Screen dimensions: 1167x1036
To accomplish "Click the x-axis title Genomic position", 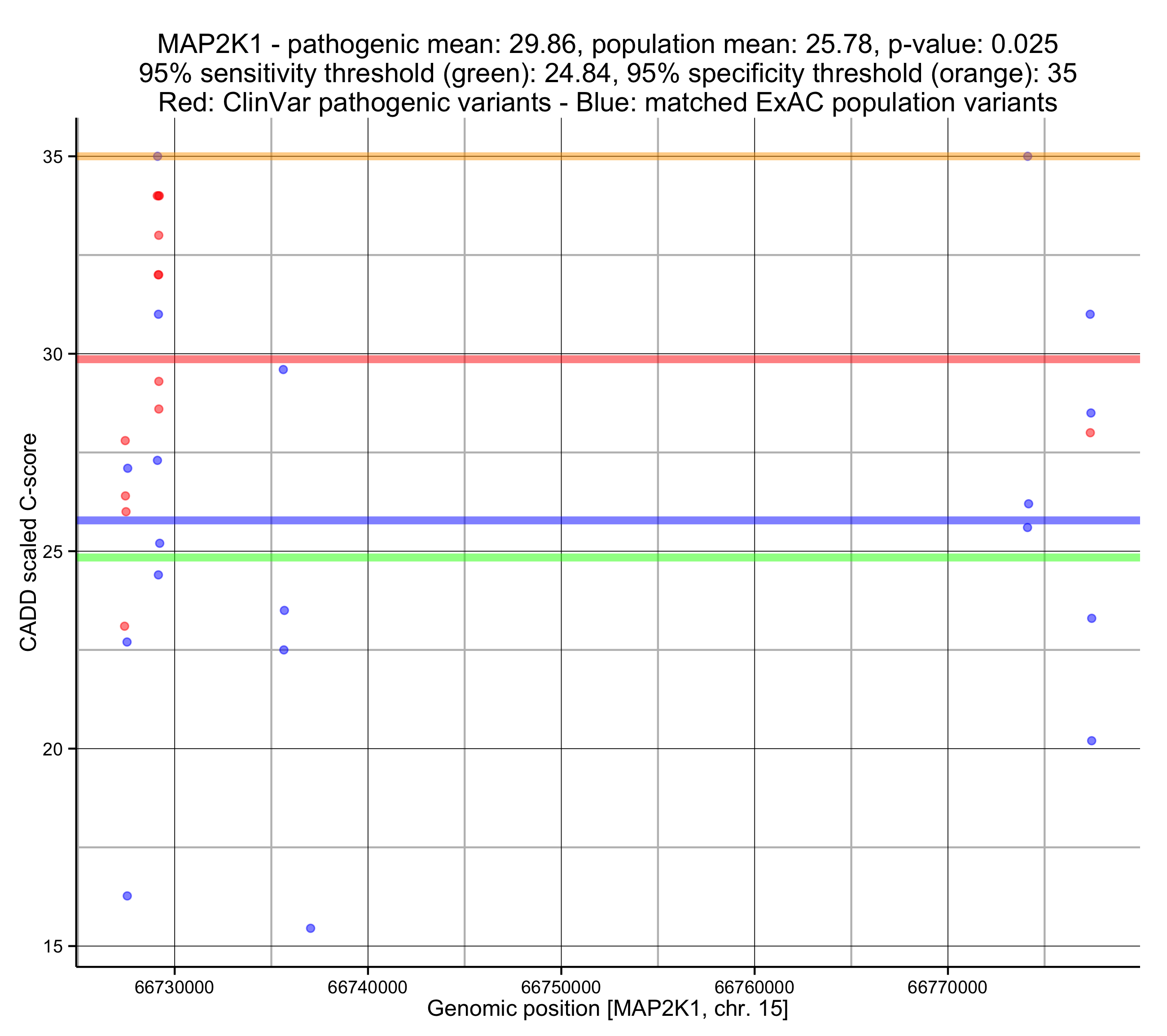I will tap(607, 1009).
